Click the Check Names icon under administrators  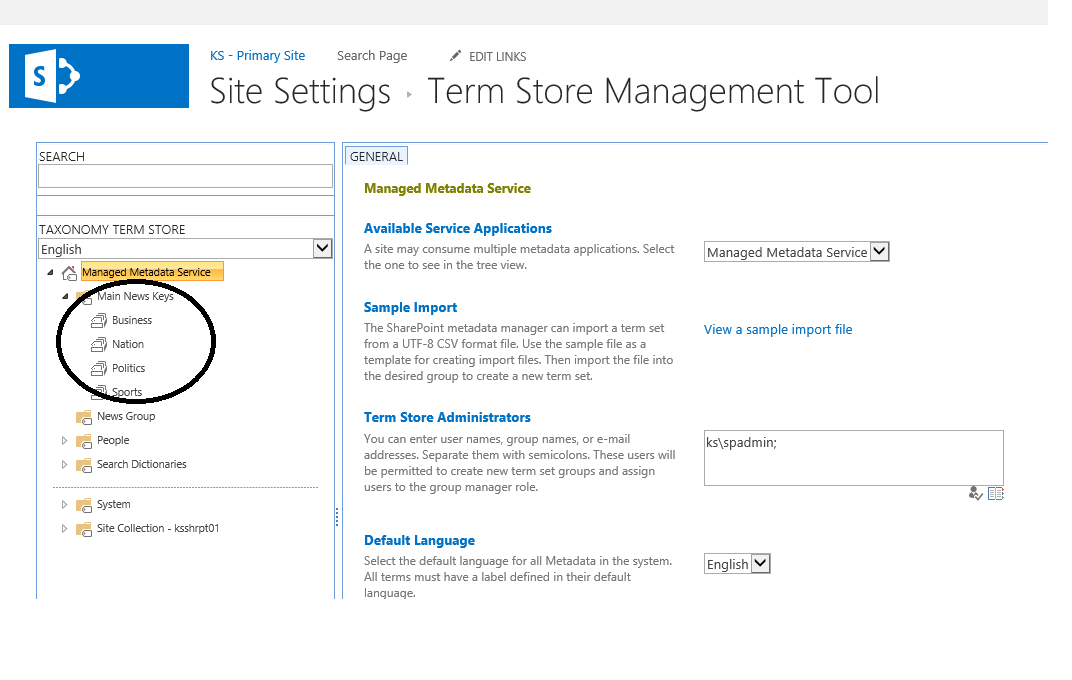(976, 493)
